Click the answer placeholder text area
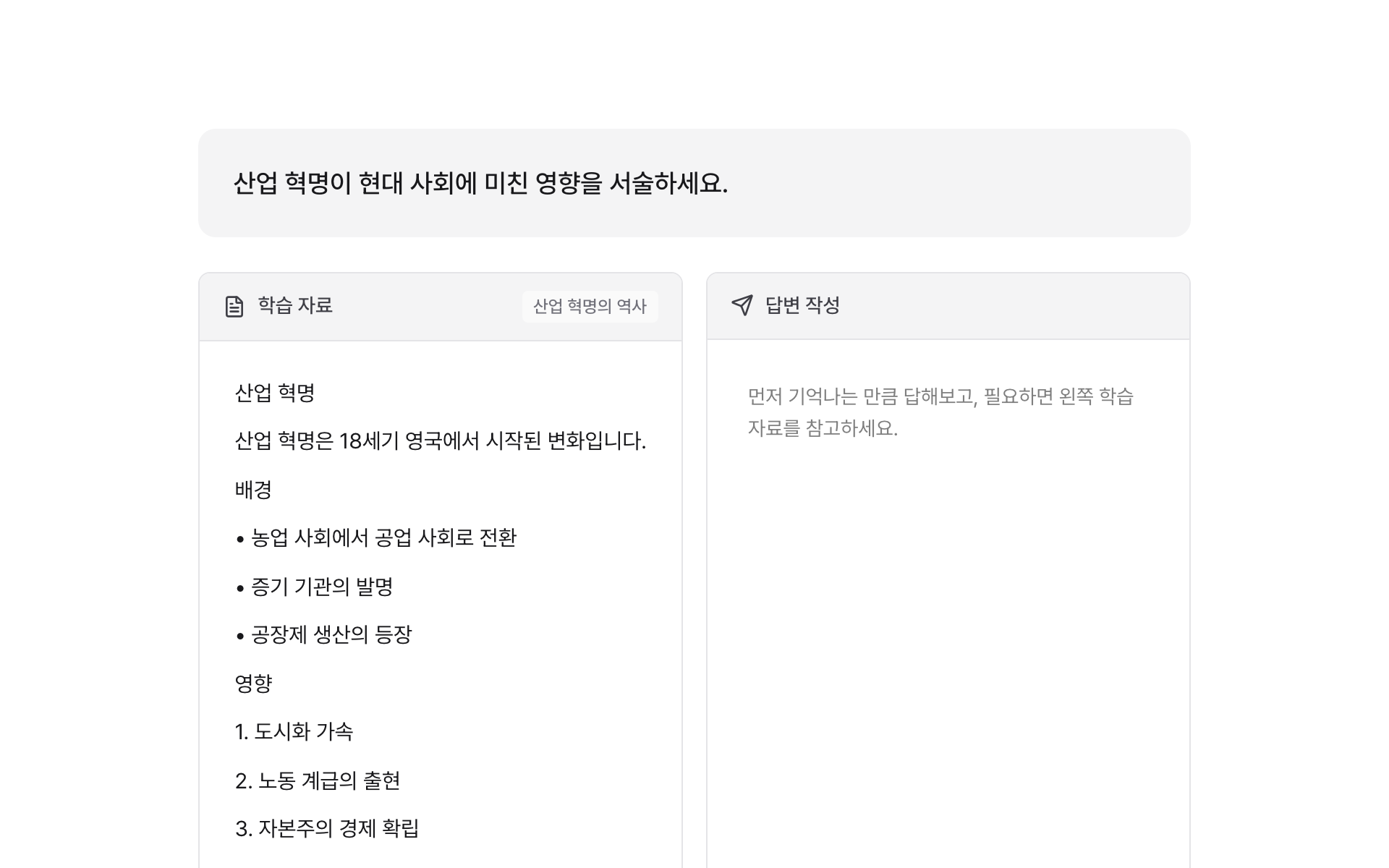Image resolution: width=1389 pixels, height=868 pixels. 941,412
